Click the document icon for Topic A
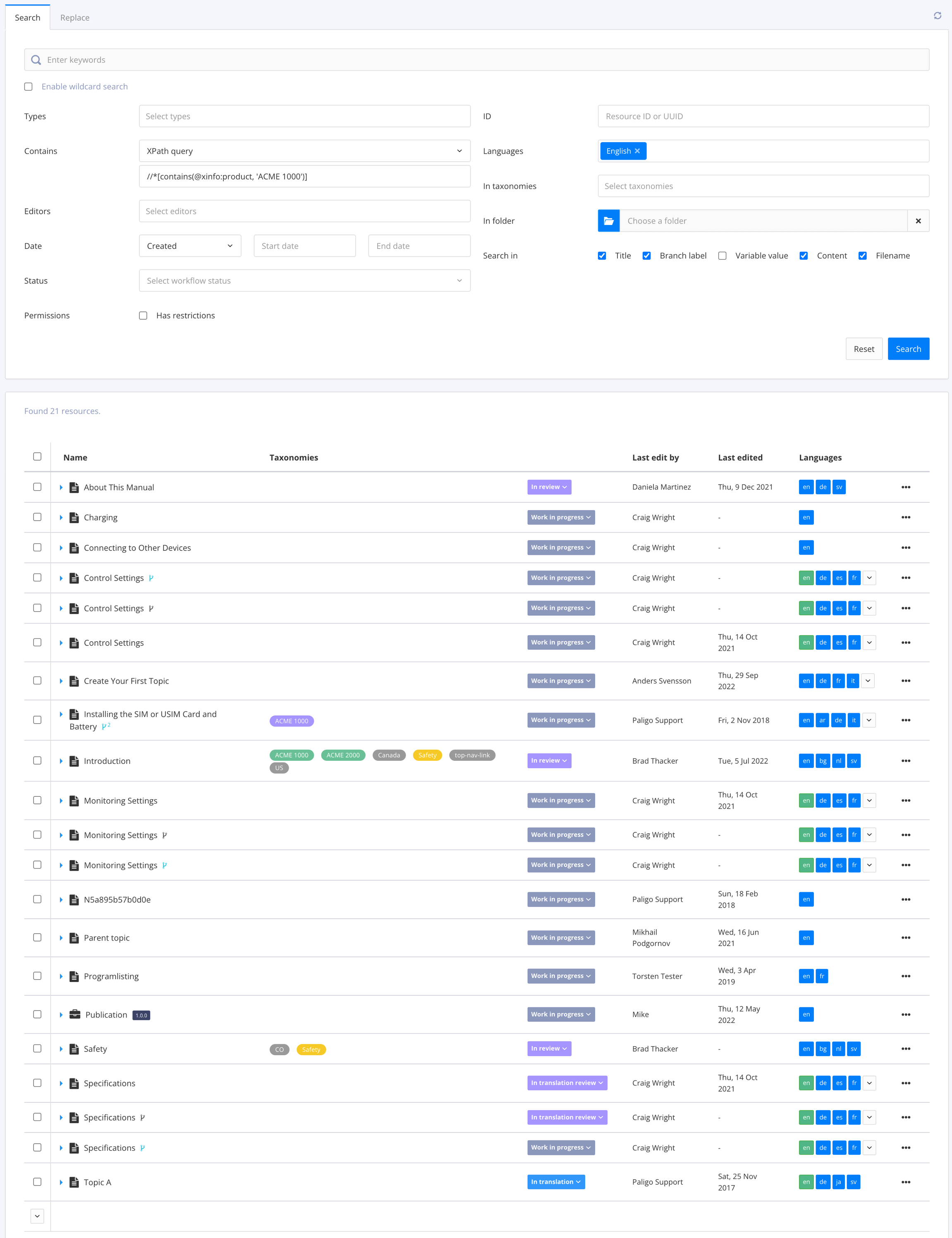 point(74,1182)
